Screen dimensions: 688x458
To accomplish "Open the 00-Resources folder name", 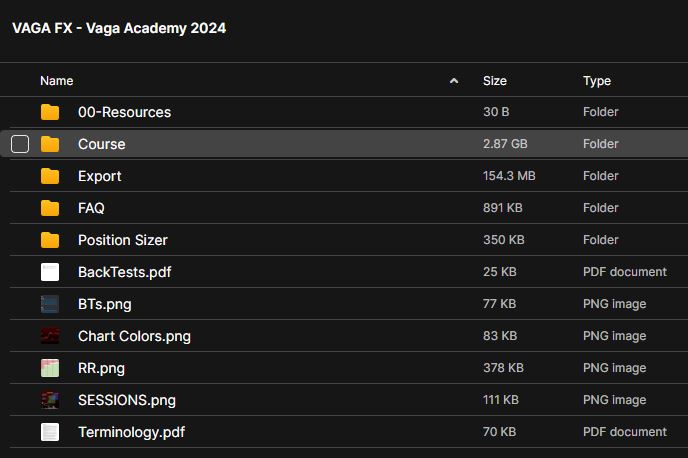I will (x=124, y=112).
